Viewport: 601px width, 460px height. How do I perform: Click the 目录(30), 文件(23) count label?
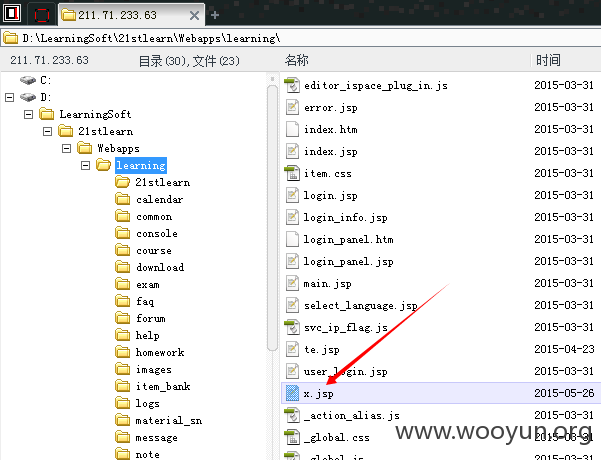(189, 61)
